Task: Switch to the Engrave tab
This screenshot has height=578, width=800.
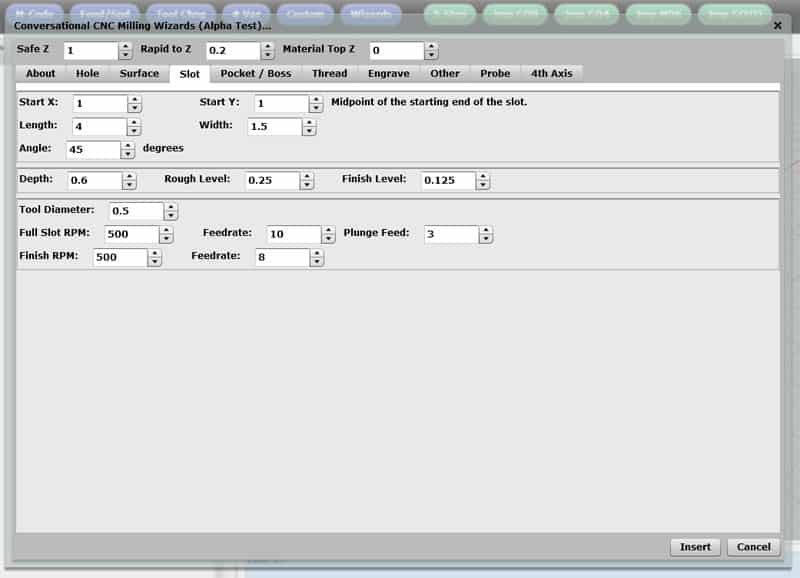Action: 388,73
